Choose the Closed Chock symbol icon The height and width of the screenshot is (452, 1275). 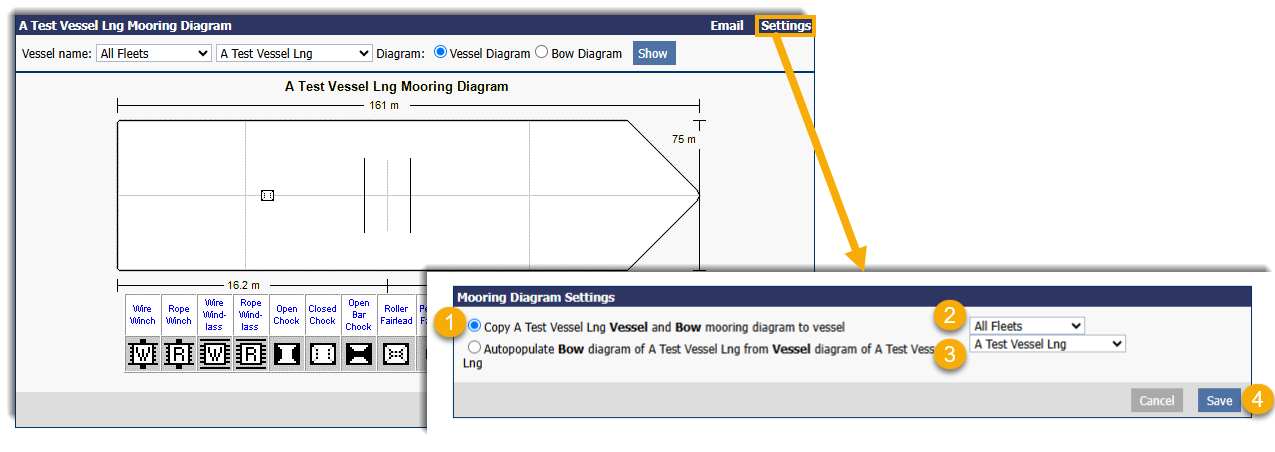coord(323,354)
